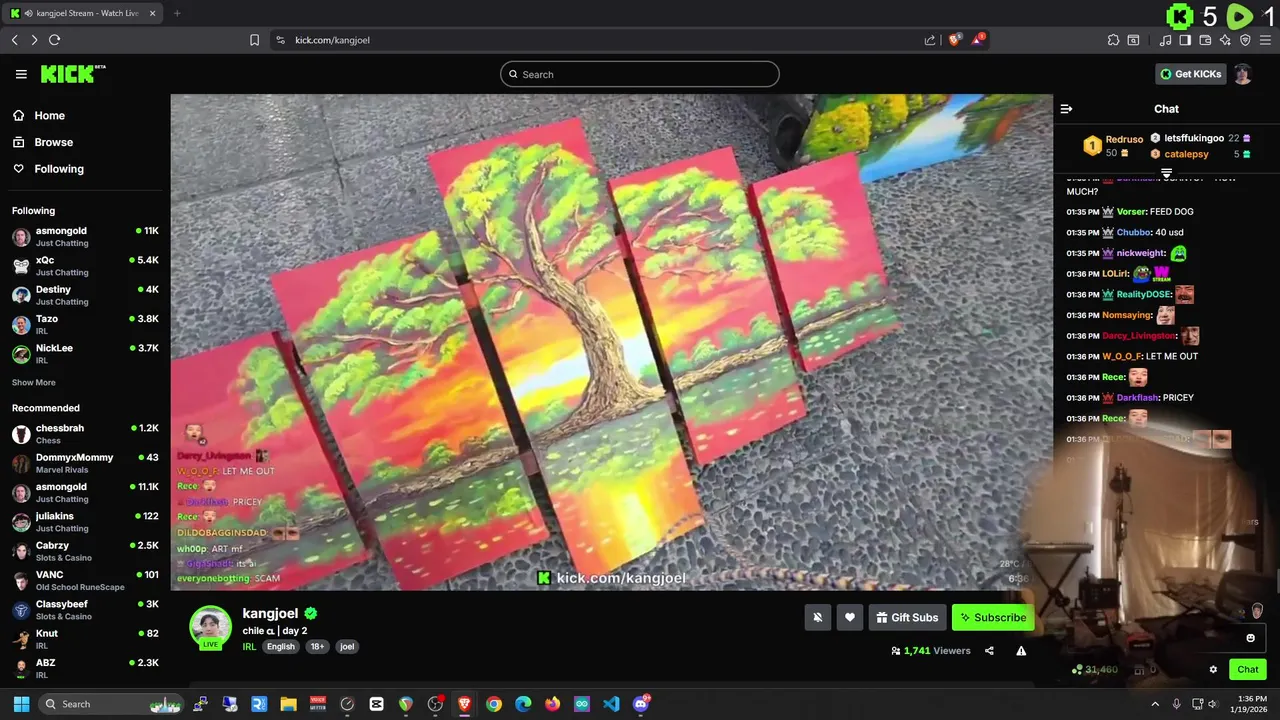Open Windows Start menu
This screenshot has width=1280, height=720.
[x=21, y=704]
